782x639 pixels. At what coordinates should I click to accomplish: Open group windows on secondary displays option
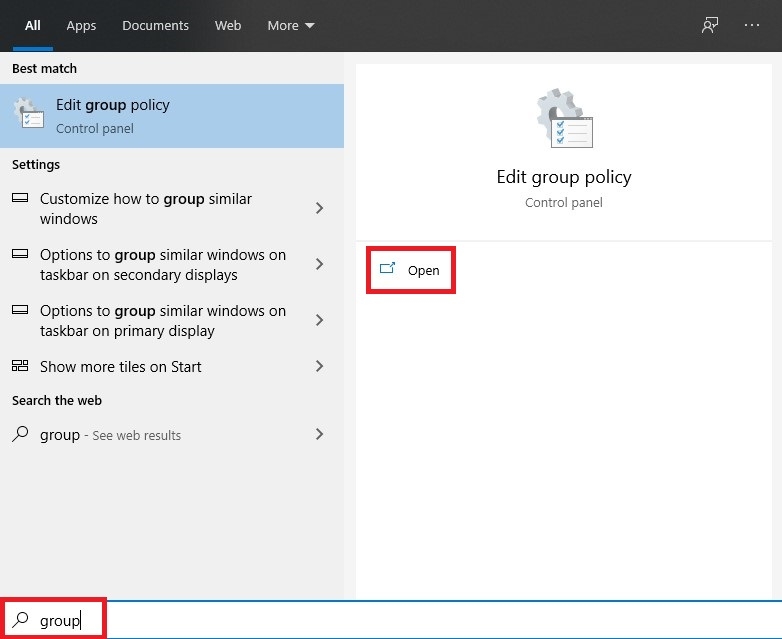pos(172,264)
